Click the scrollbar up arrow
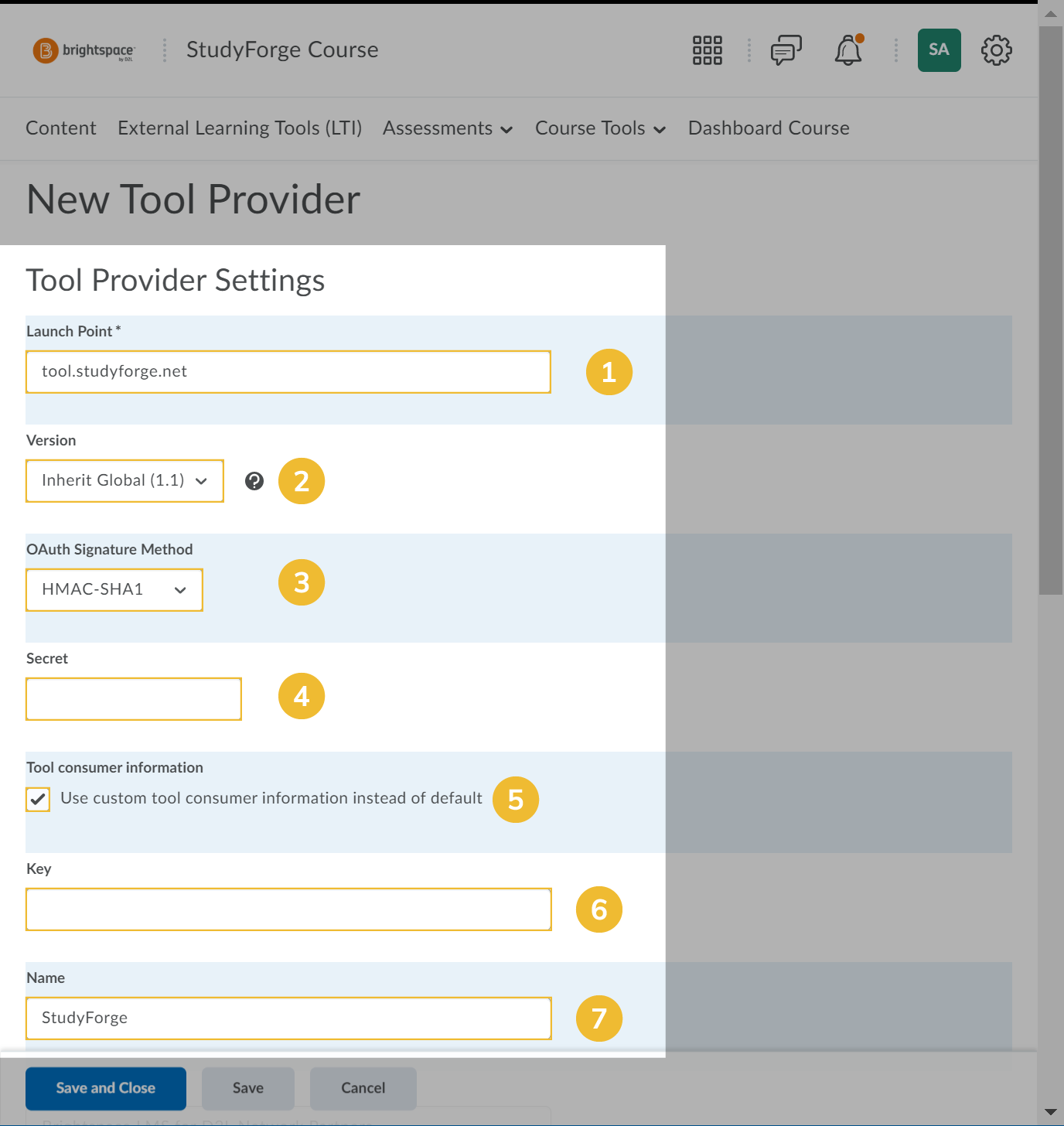The image size is (1064, 1126). 1051,14
